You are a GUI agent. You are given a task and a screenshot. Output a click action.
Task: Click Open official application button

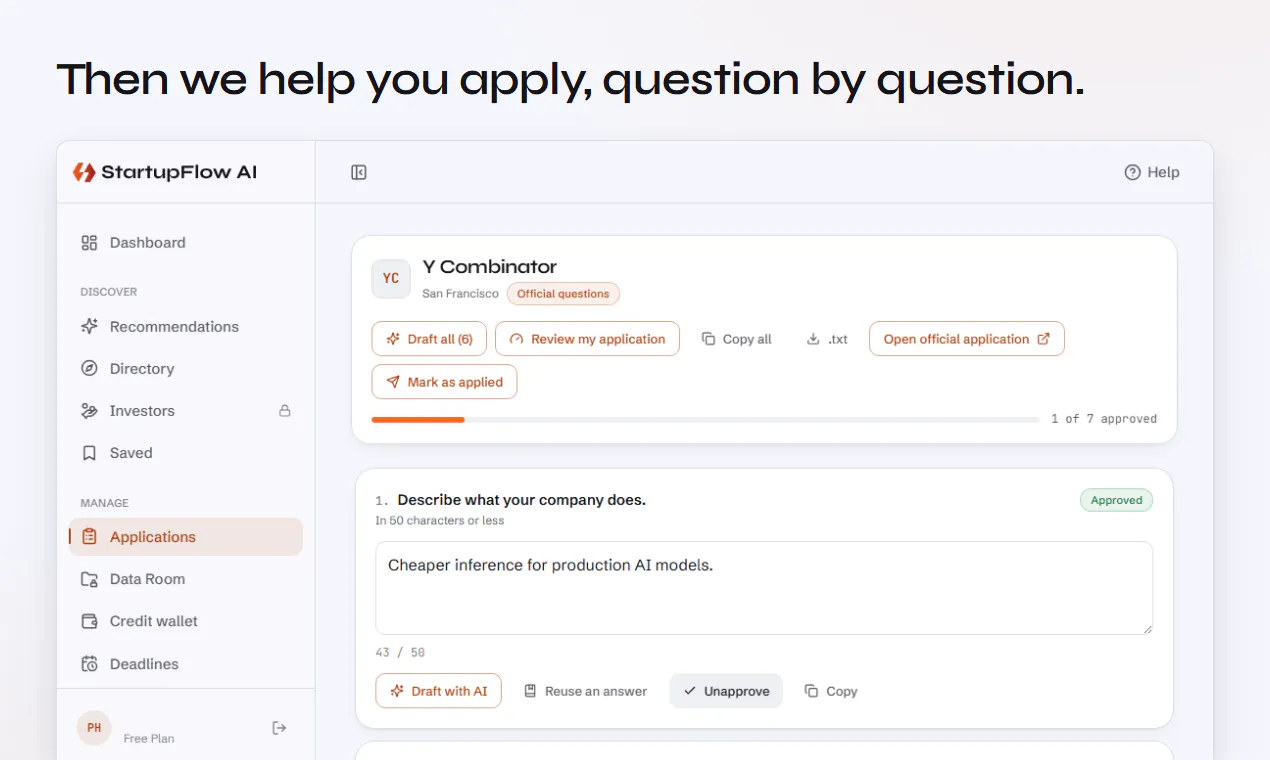point(967,339)
